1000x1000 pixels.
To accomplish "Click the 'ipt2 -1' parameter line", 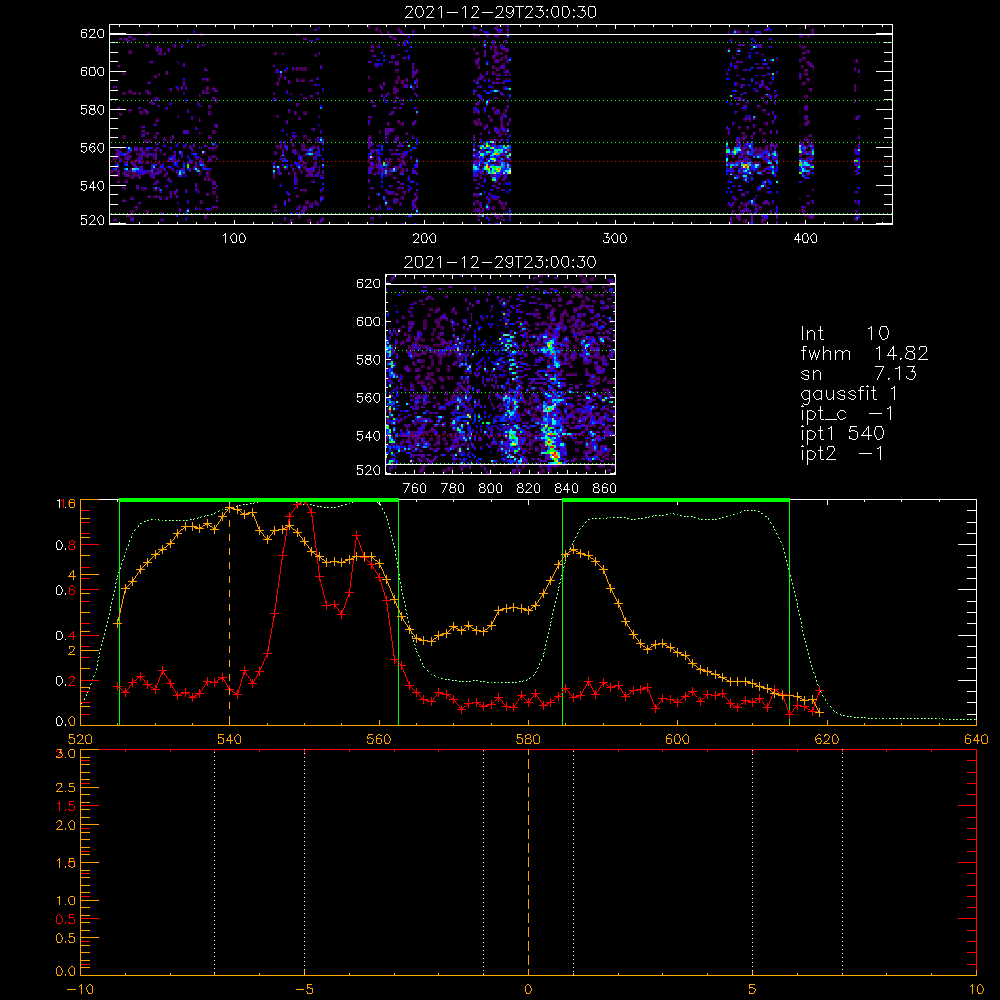I will (842, 453).
